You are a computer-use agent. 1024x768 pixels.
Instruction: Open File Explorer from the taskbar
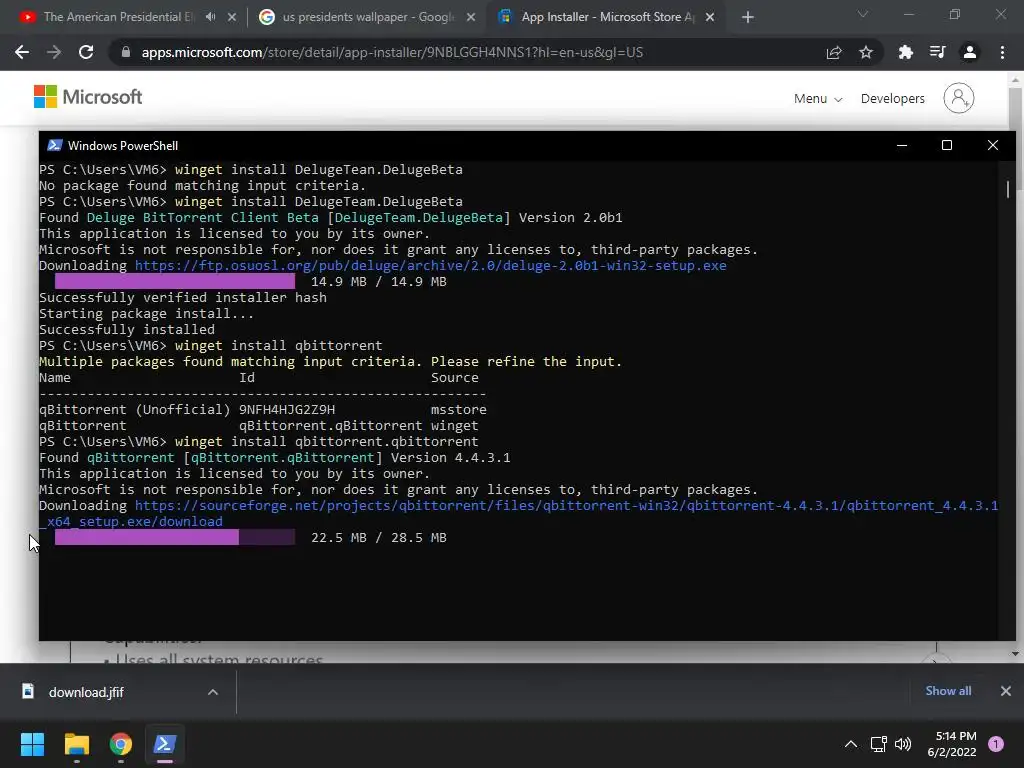[x=76, y=744]
